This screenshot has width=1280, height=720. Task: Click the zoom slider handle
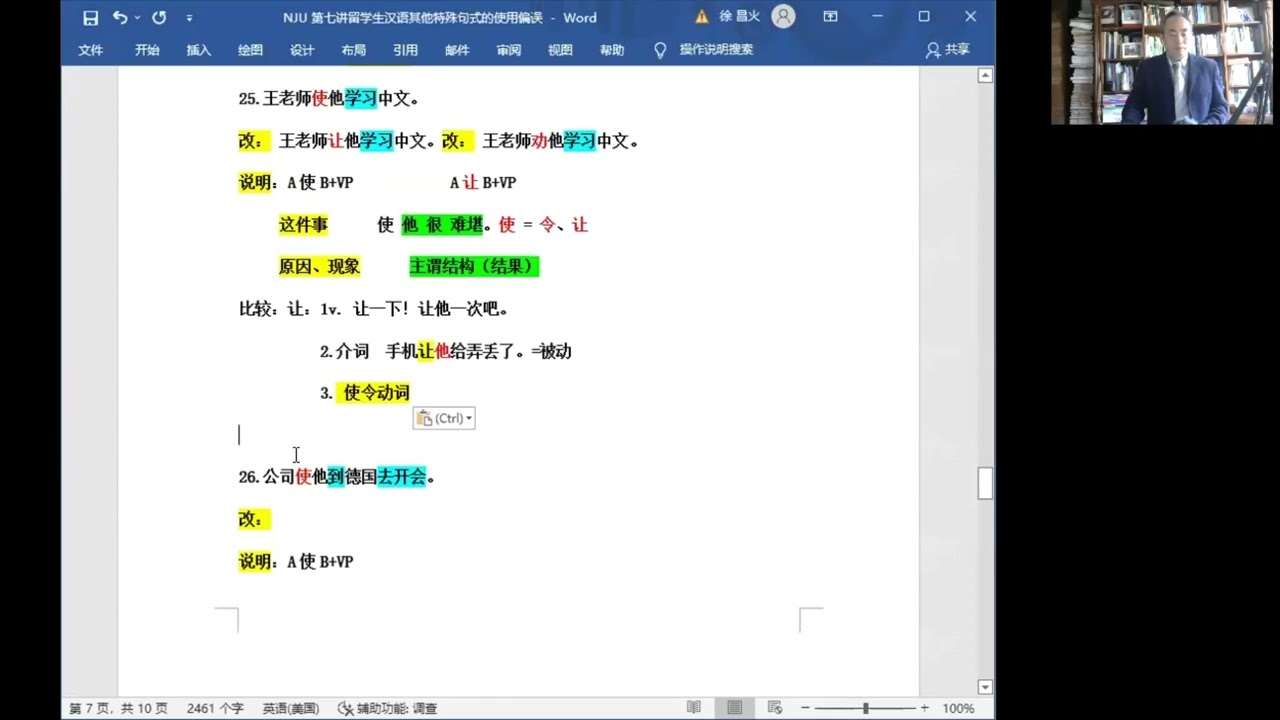coord(865,708)
